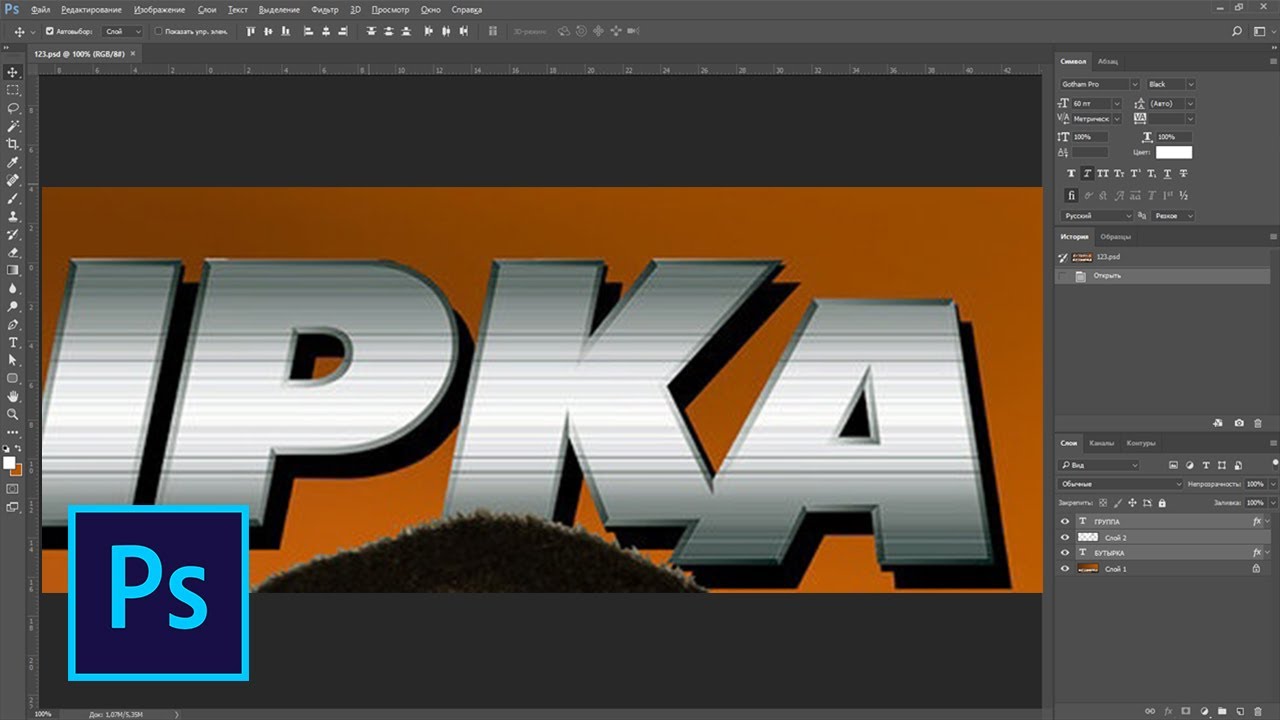Select the Zoom tool in toolbar
The width and height of the screenshot is (1280, 720).
coord(13,414)
